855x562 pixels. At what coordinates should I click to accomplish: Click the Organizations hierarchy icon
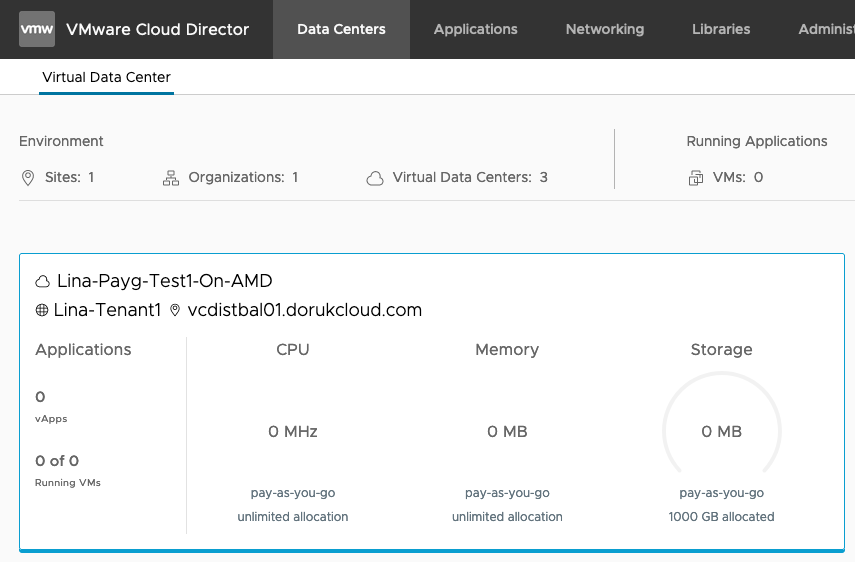pos(171,178)
